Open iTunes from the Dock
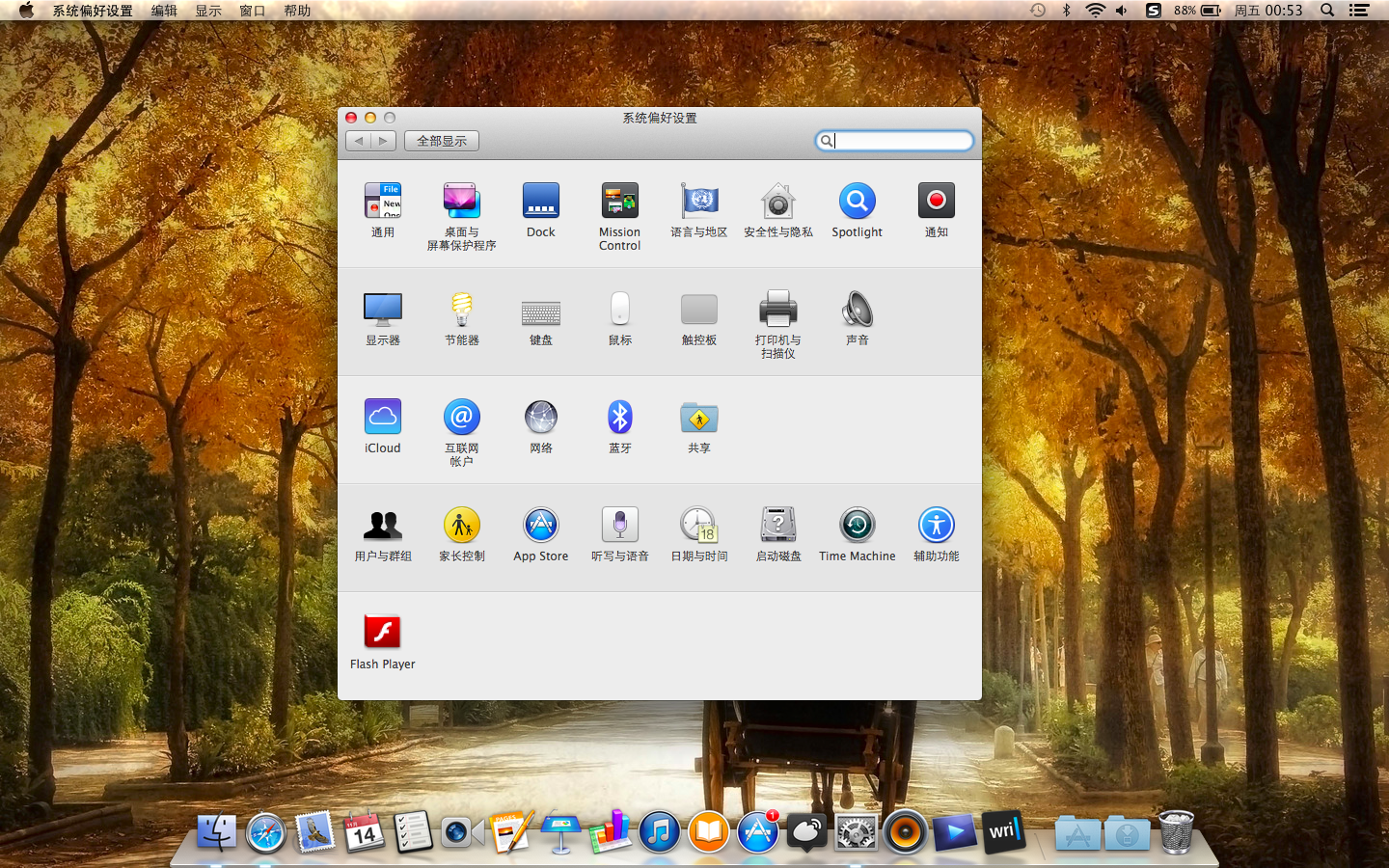The width and height of the screenshot is (1389, 868). point(659,831)
